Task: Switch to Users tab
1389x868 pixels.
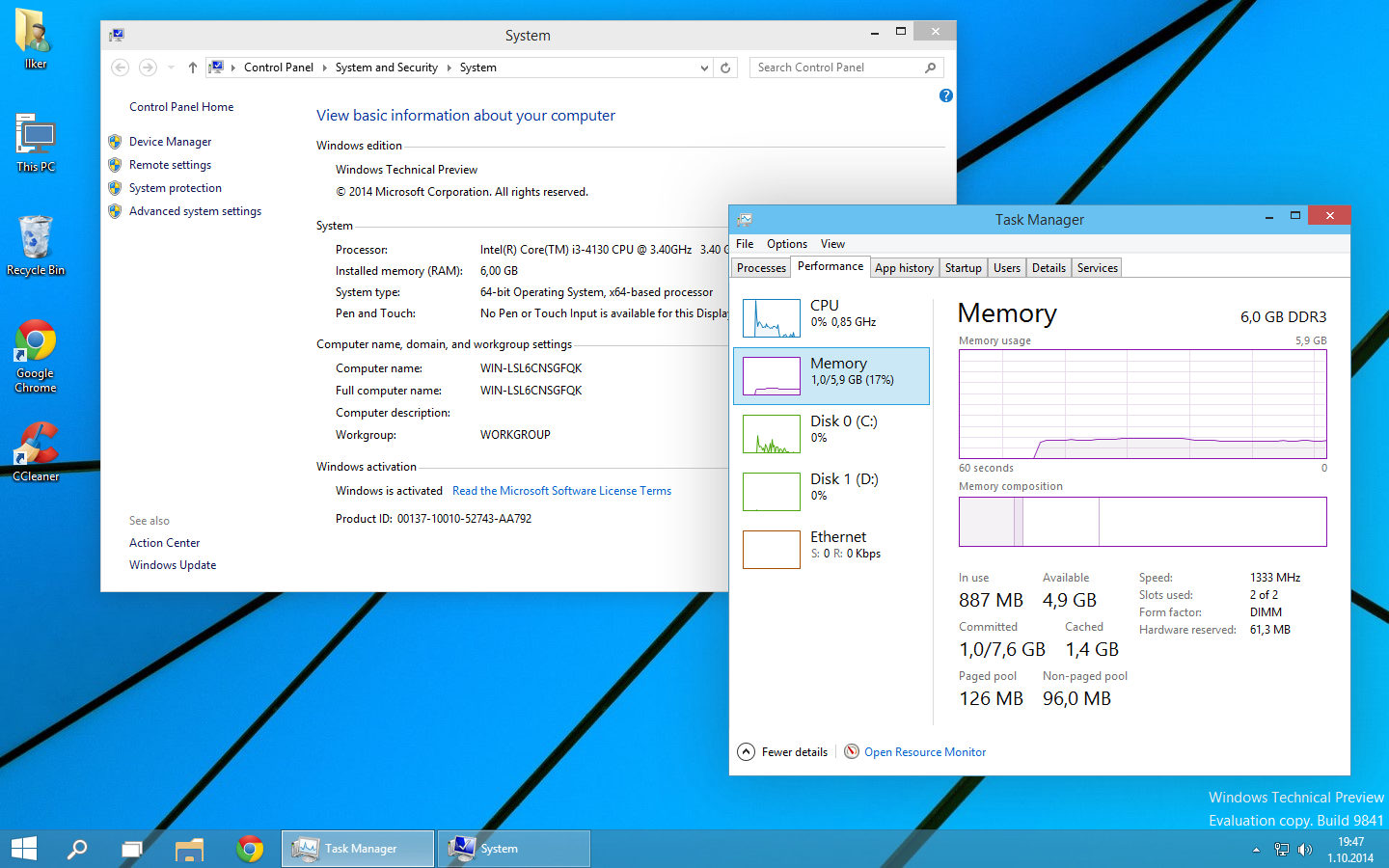Action: (x=1006, y=268)
